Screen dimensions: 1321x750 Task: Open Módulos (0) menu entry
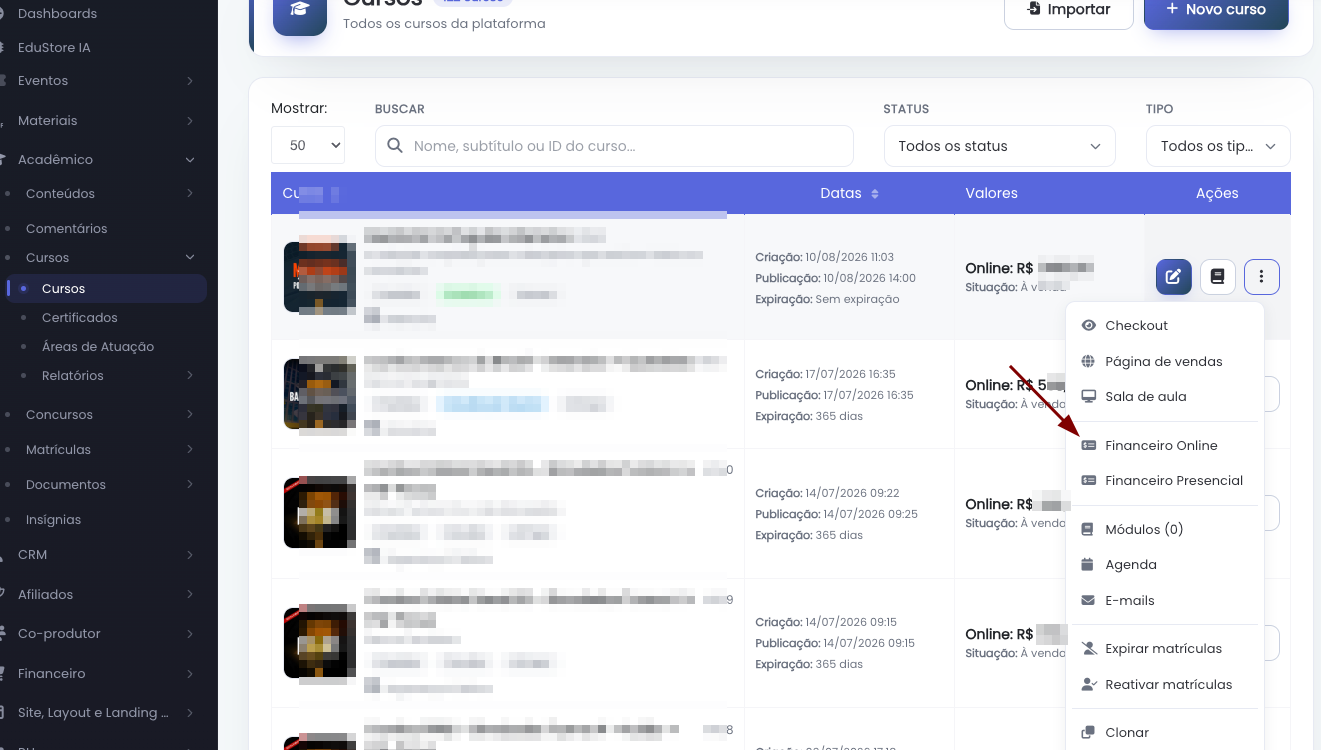click(x=1165, y=530)
